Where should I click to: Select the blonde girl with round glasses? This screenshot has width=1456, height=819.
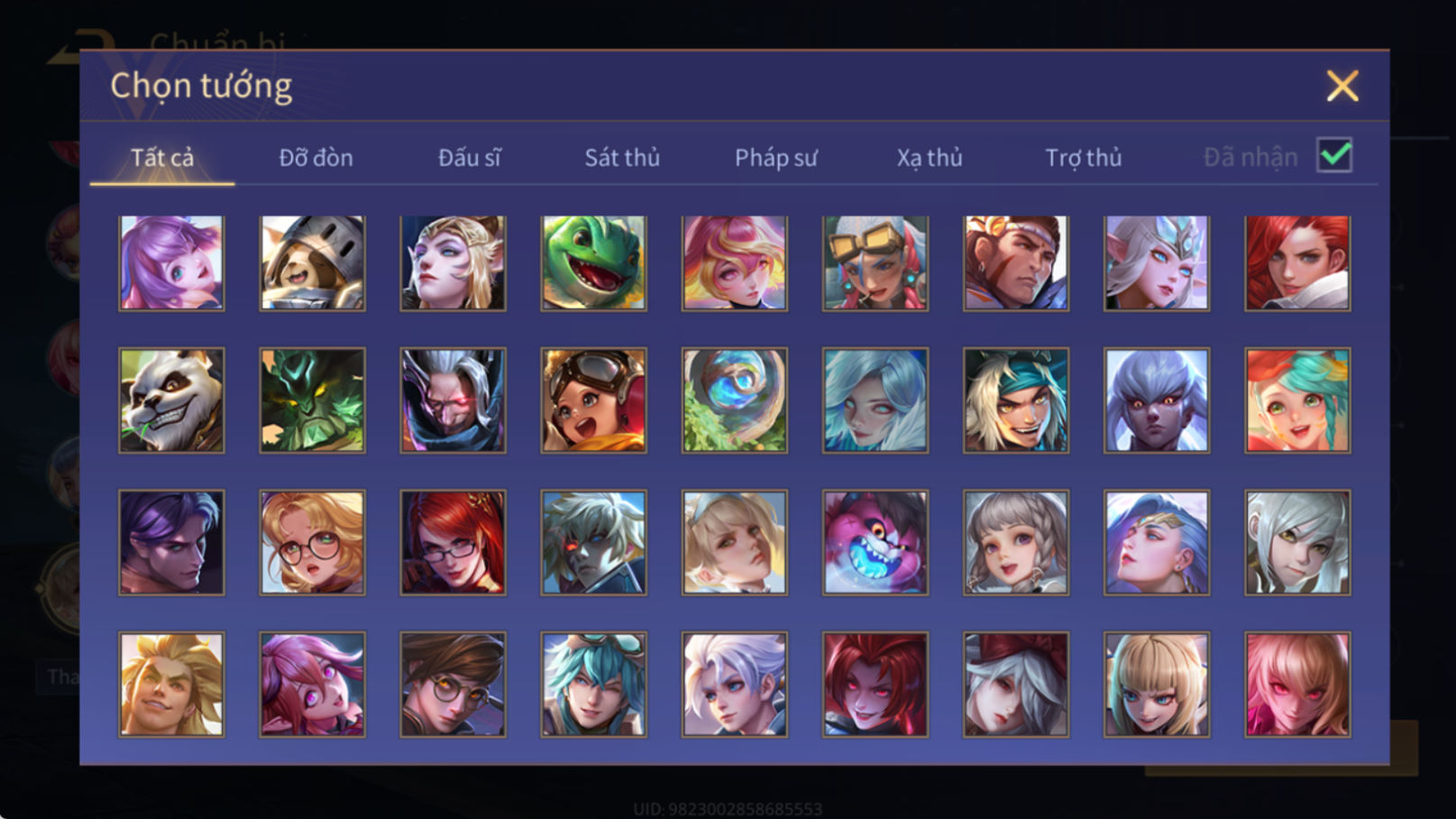(312, 542)
